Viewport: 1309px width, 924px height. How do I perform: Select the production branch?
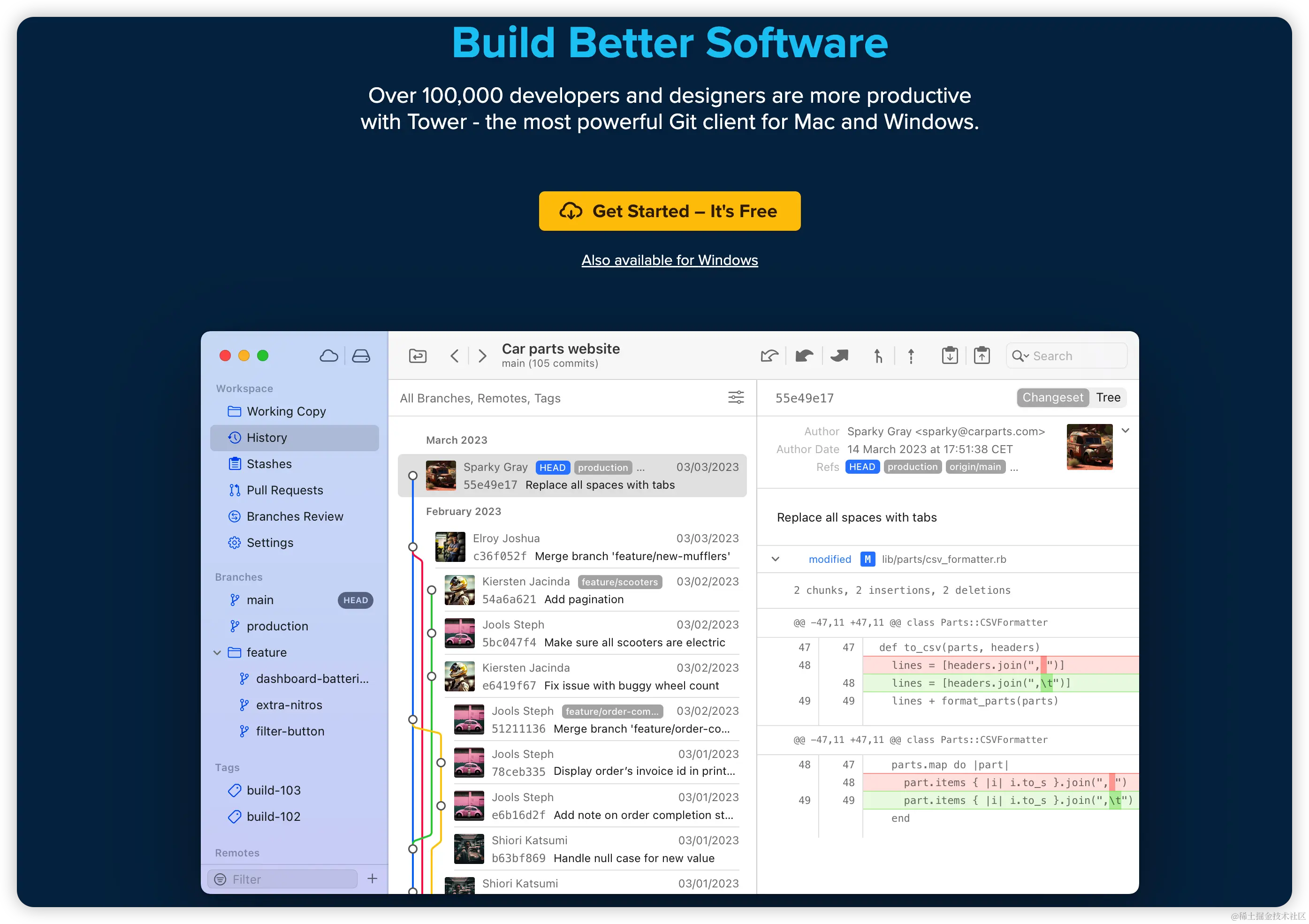pyautogui.click(x=294, y=626)
